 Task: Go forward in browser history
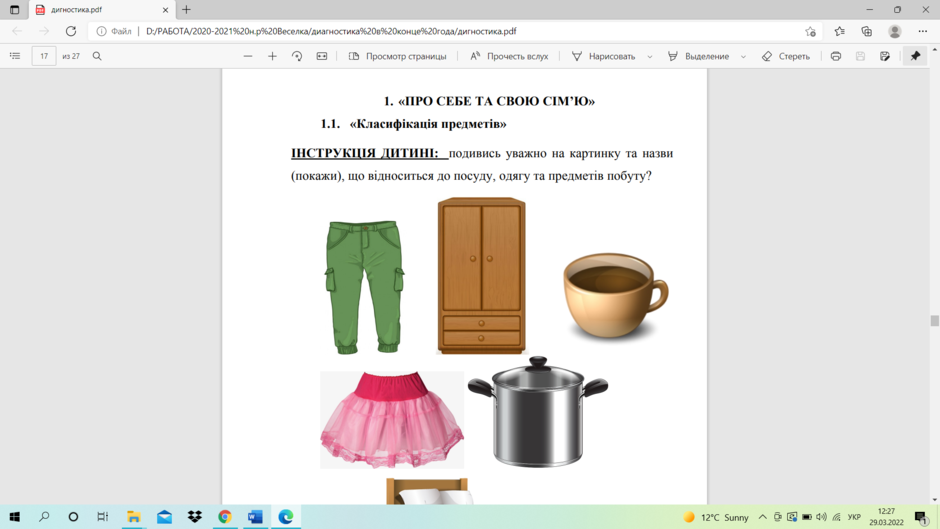44,31
